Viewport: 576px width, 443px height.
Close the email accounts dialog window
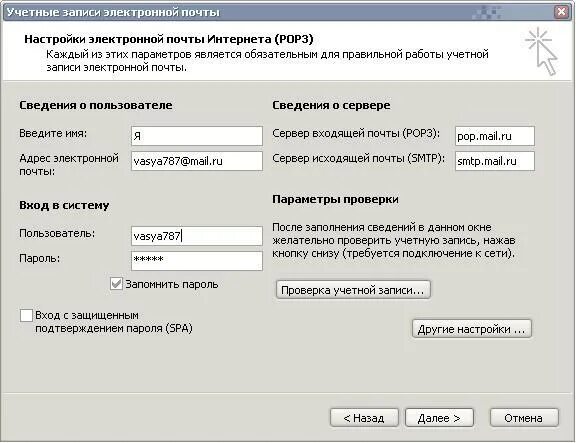562,12
